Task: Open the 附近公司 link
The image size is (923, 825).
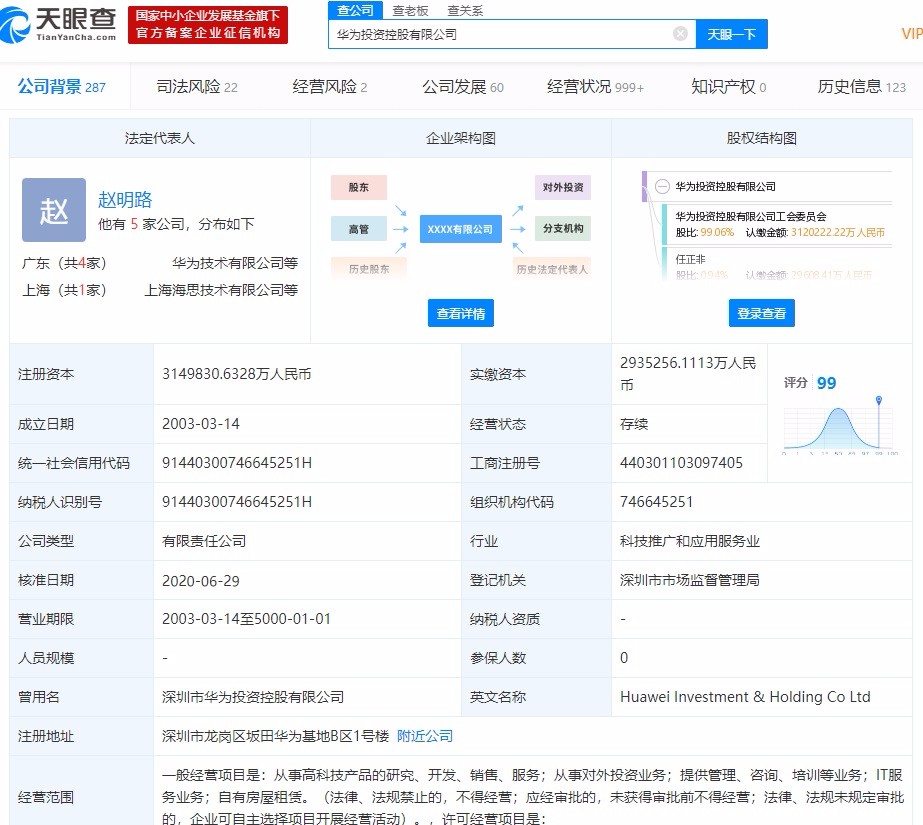Action: tap(426, 736)
